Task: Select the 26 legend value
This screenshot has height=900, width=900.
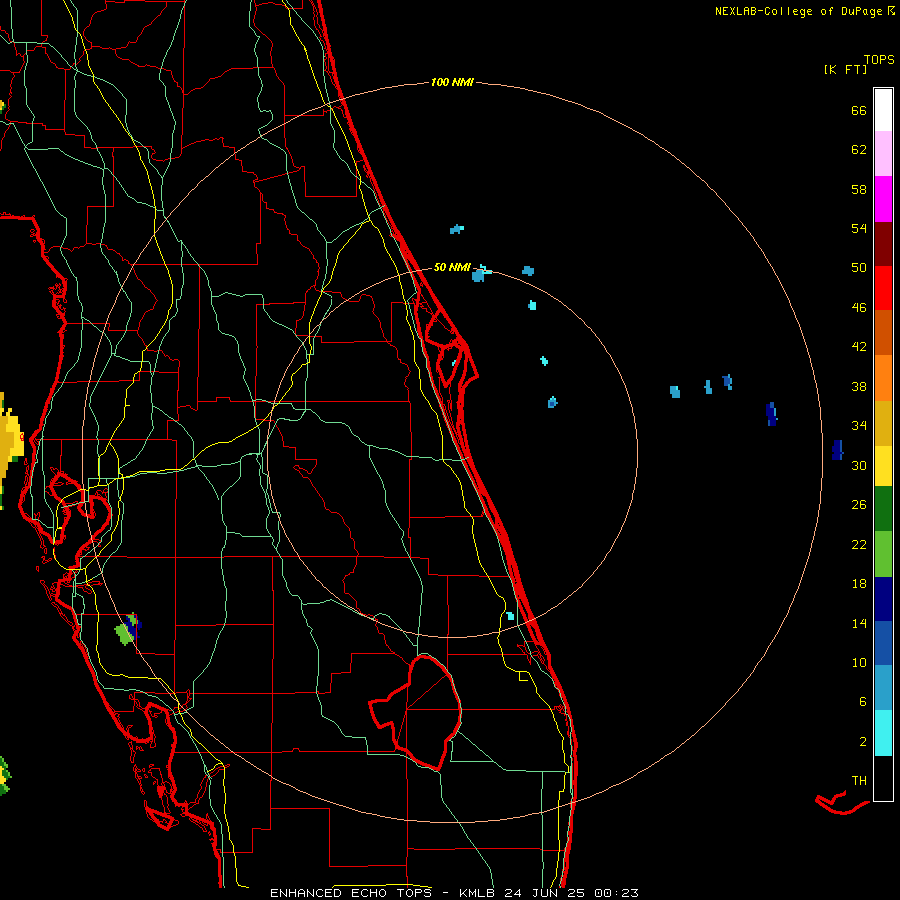Action: tap(859, 505)
